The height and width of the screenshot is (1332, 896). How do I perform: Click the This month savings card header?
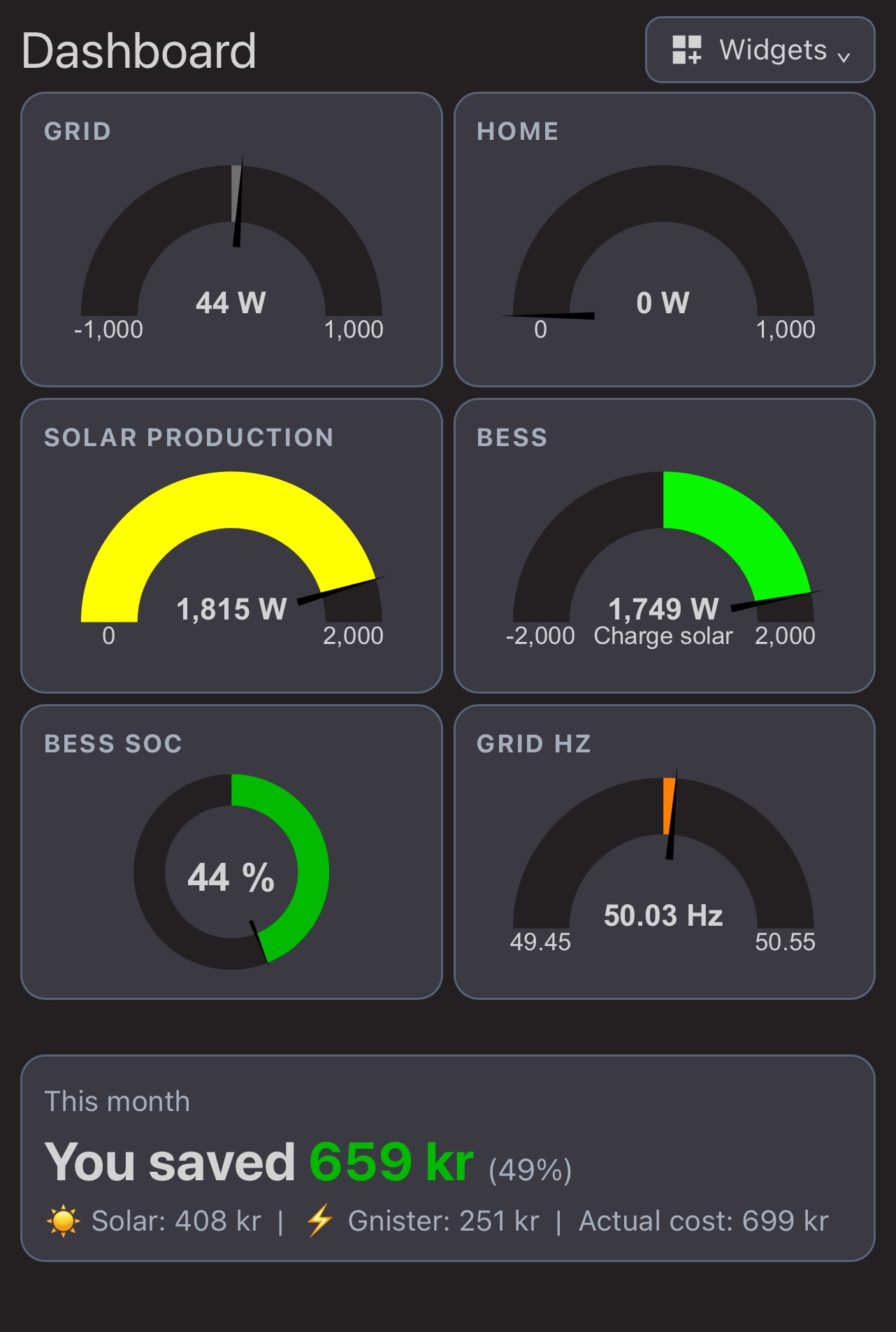pyautogui.click(x=117, y=1101)
